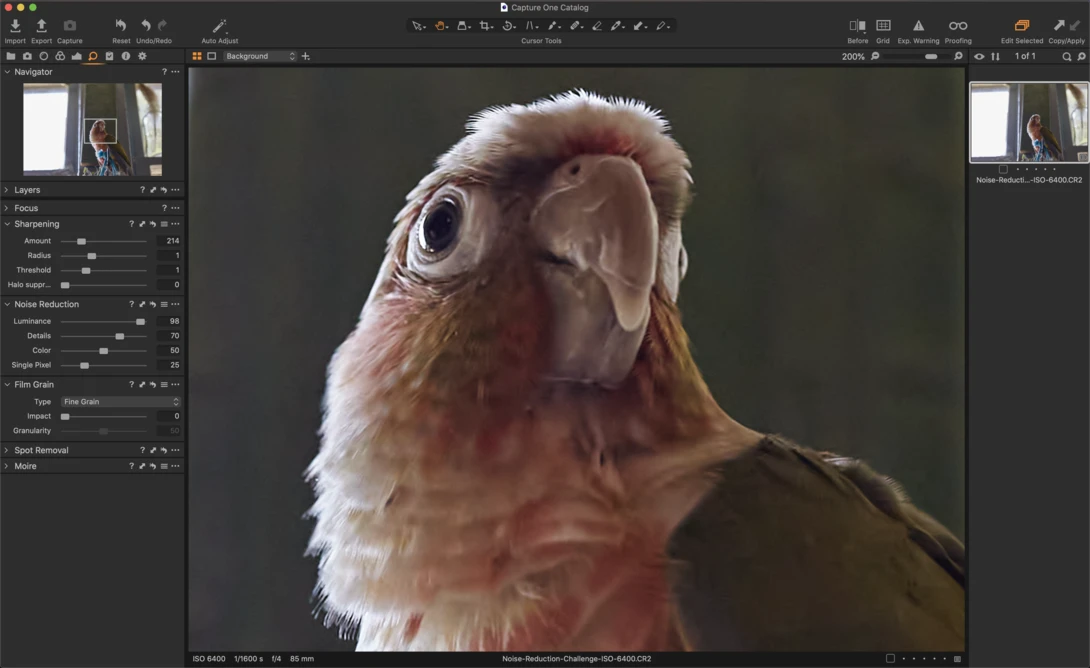Image resolution: width=1090 pixels, height=668 pixels.
Task: Toggle color tag checkbox under thumbnail
Action: pos(1003,169)
